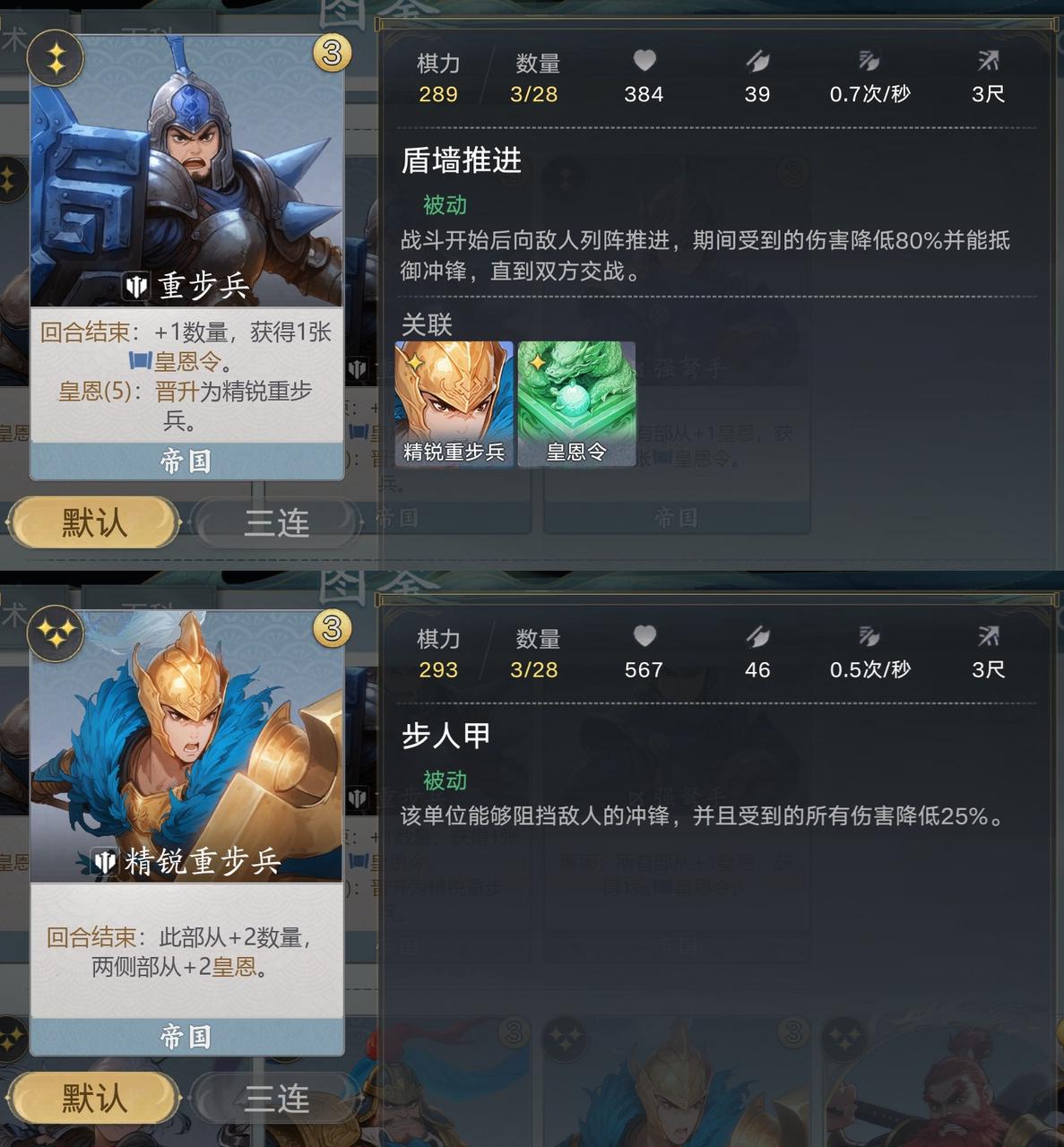Screen dimensions: 1064x1147
Task: Switch to the lower 三连 tab
Action: [x=277, y=1098]
